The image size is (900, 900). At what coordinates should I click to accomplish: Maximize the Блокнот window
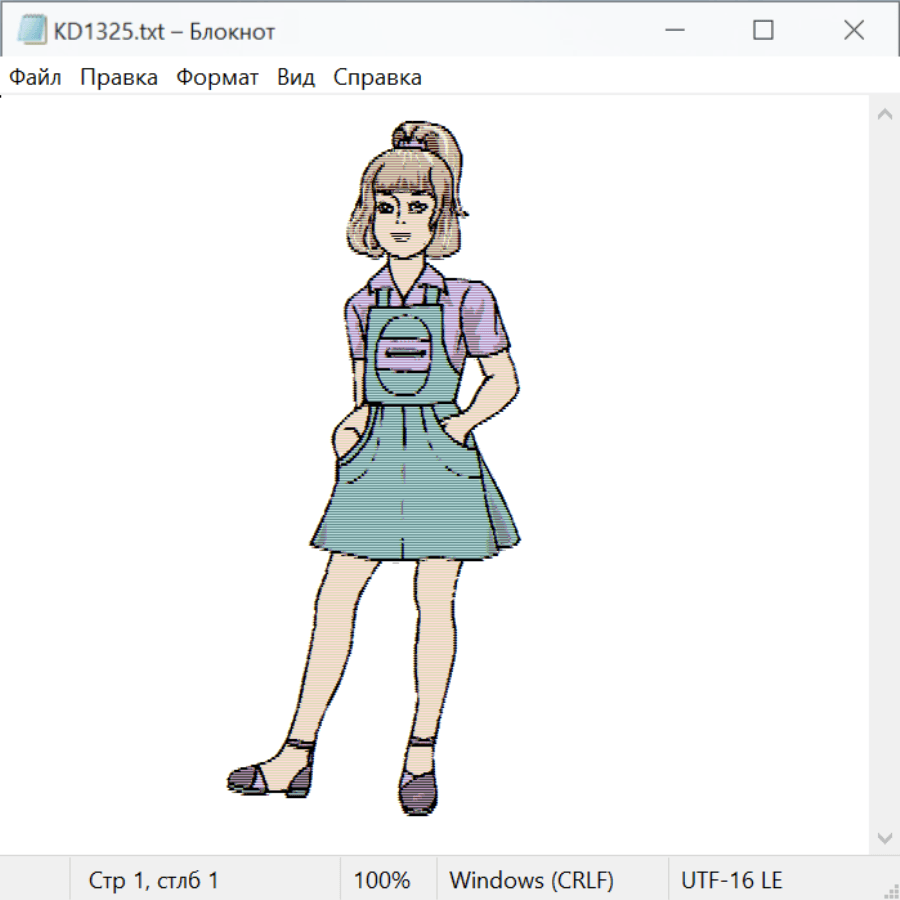pyautogui.click(x=763, y=31)
